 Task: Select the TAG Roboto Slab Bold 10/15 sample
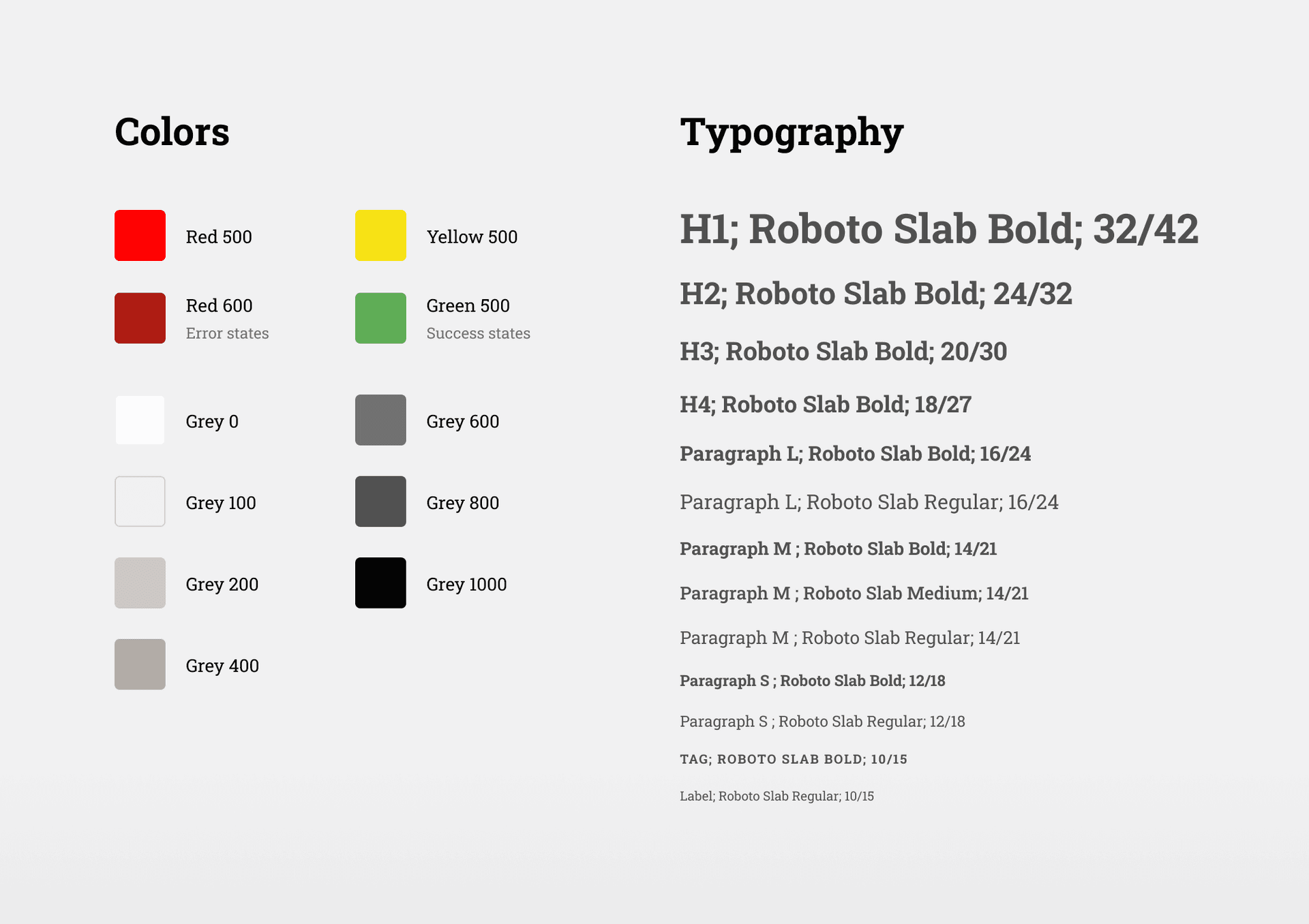point(794,759)
